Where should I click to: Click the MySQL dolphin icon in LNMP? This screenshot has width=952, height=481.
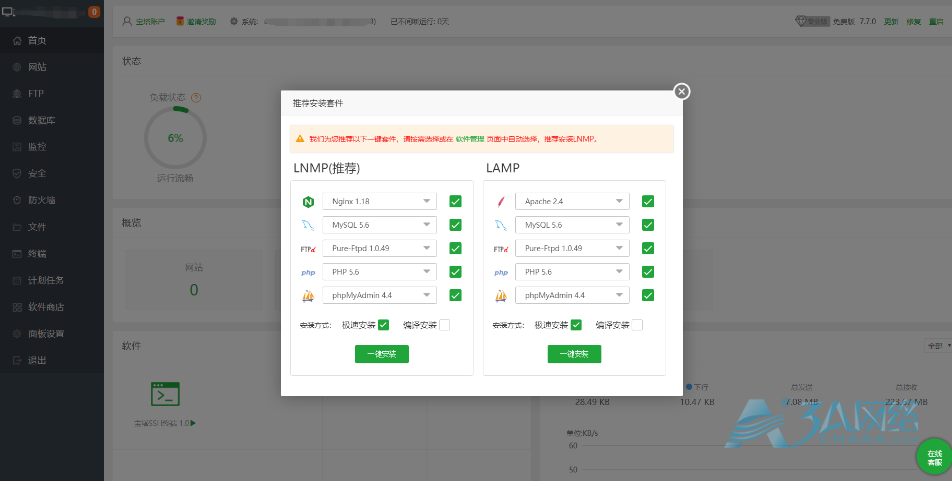pos(308,225)
